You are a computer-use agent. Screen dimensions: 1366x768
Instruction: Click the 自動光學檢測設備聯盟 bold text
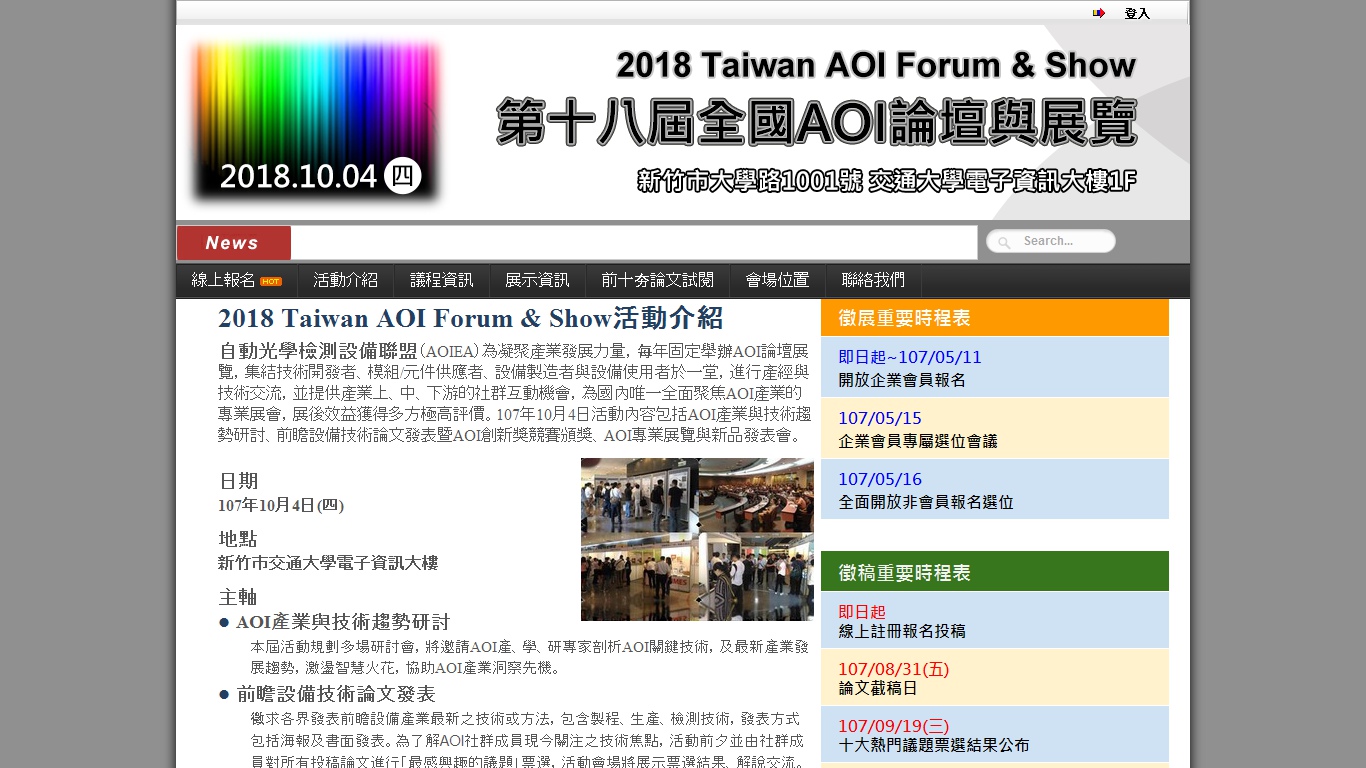tap(318, 351)
